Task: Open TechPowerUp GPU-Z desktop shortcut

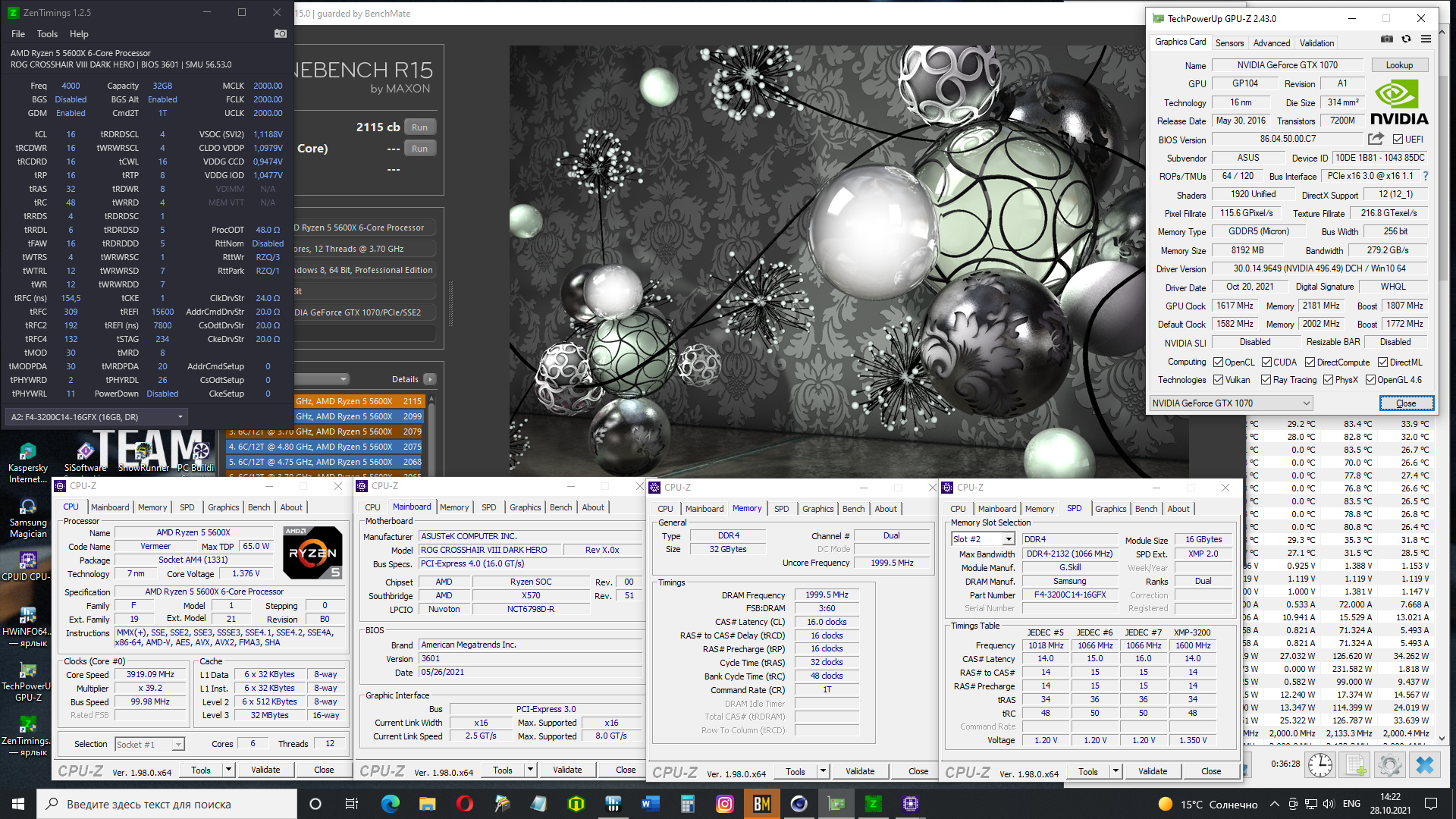Action: point(28,681)
